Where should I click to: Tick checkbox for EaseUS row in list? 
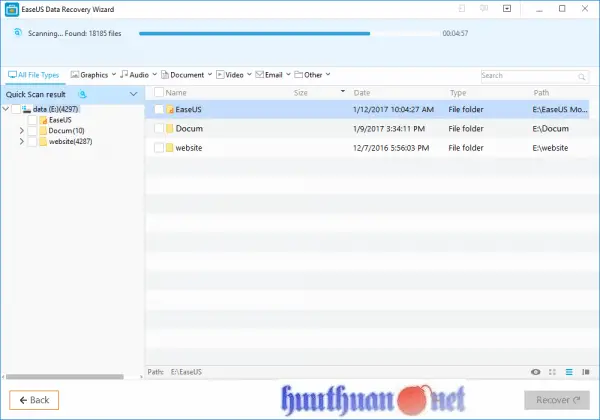point(159,109)
